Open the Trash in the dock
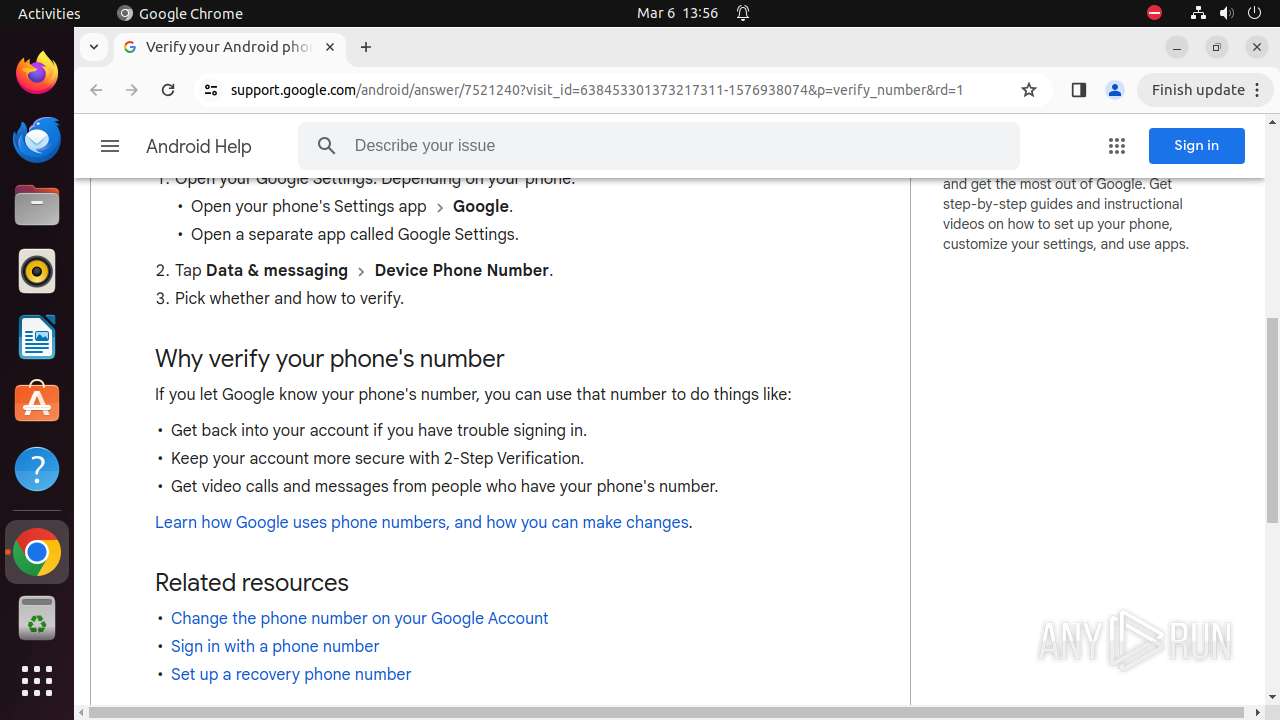 click(x=37, y=618)
